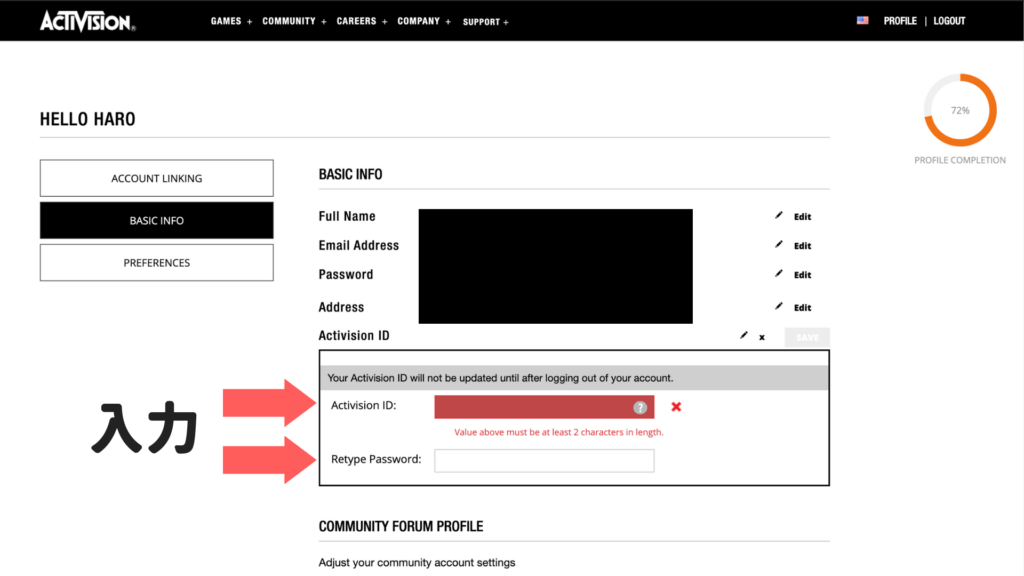Click the pencil icon beside Password

point(778,274)
